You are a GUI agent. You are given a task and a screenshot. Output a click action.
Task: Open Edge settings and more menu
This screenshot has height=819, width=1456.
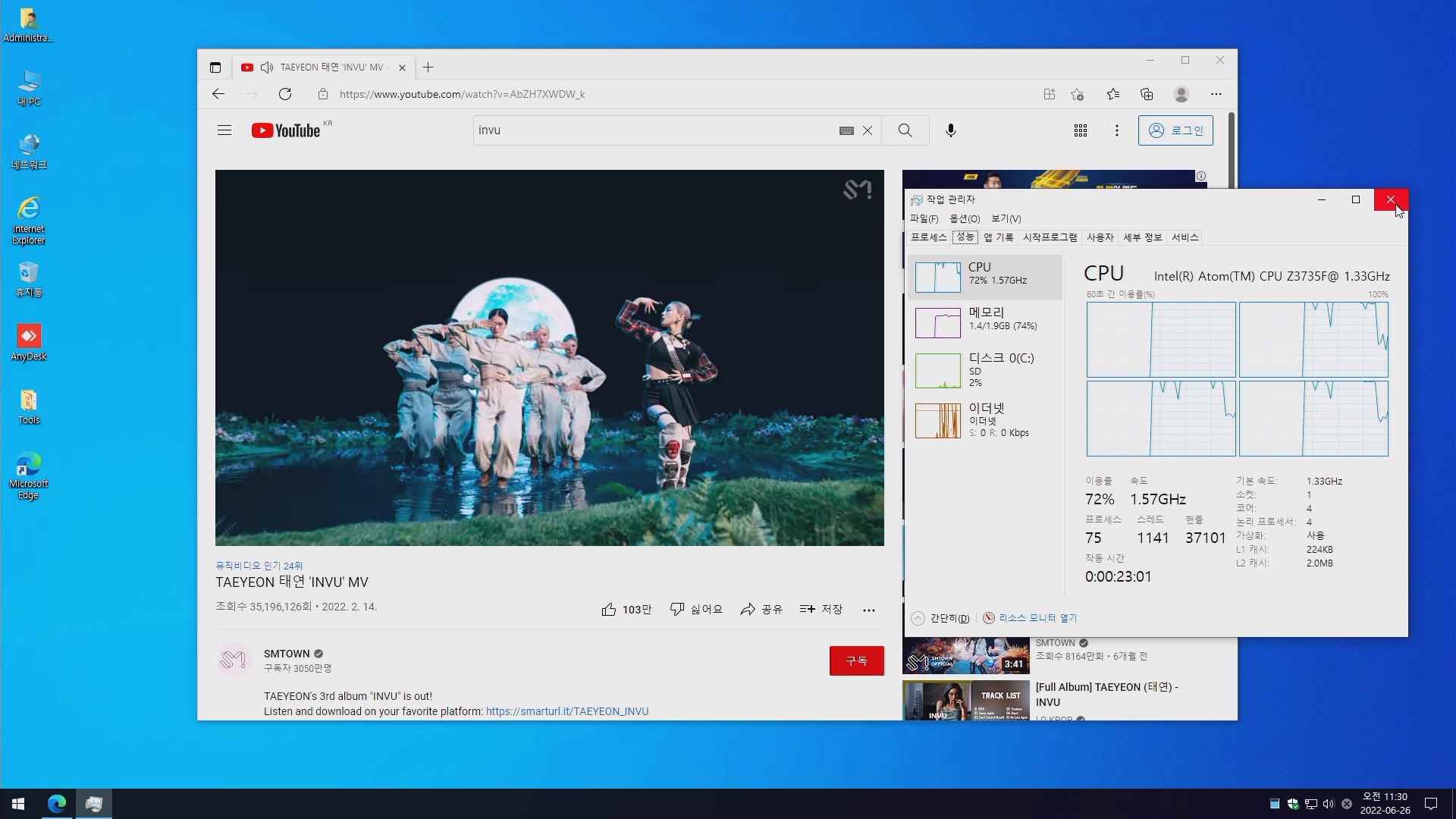click(x=1216, y=94)
